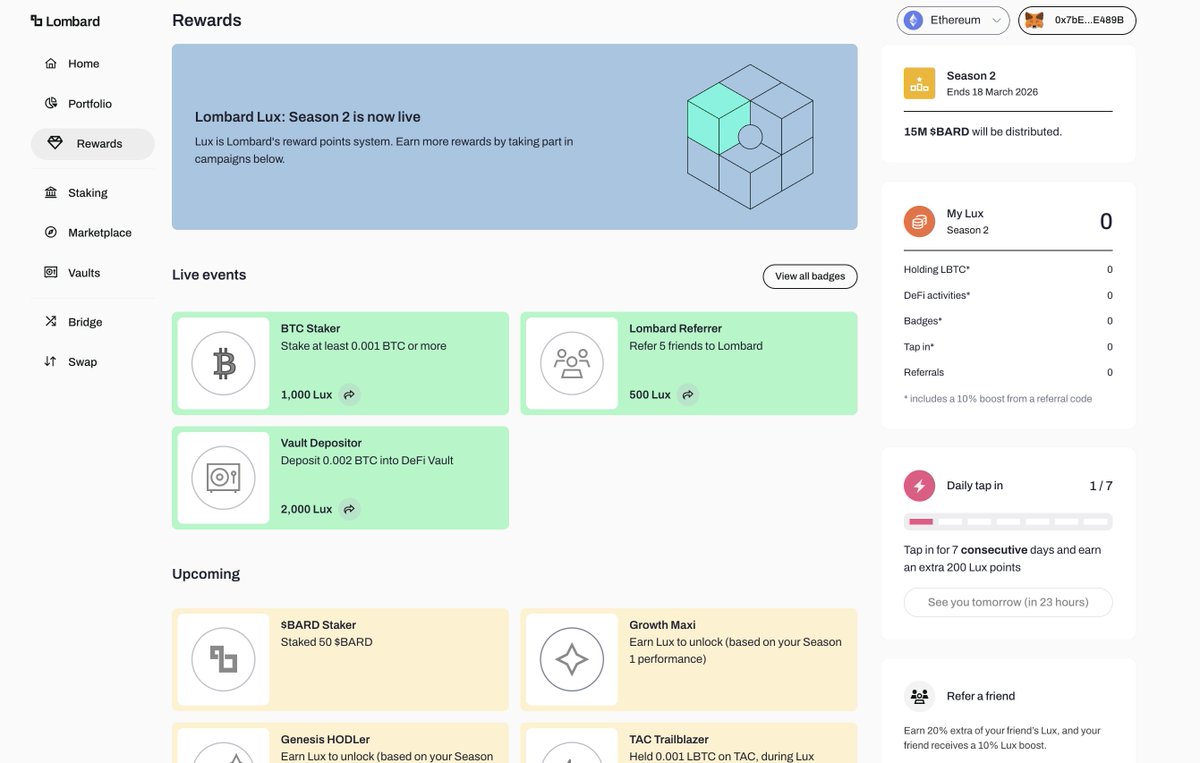
Task: Click the Swap arrows icon
Action: click(x=51, y=361)
